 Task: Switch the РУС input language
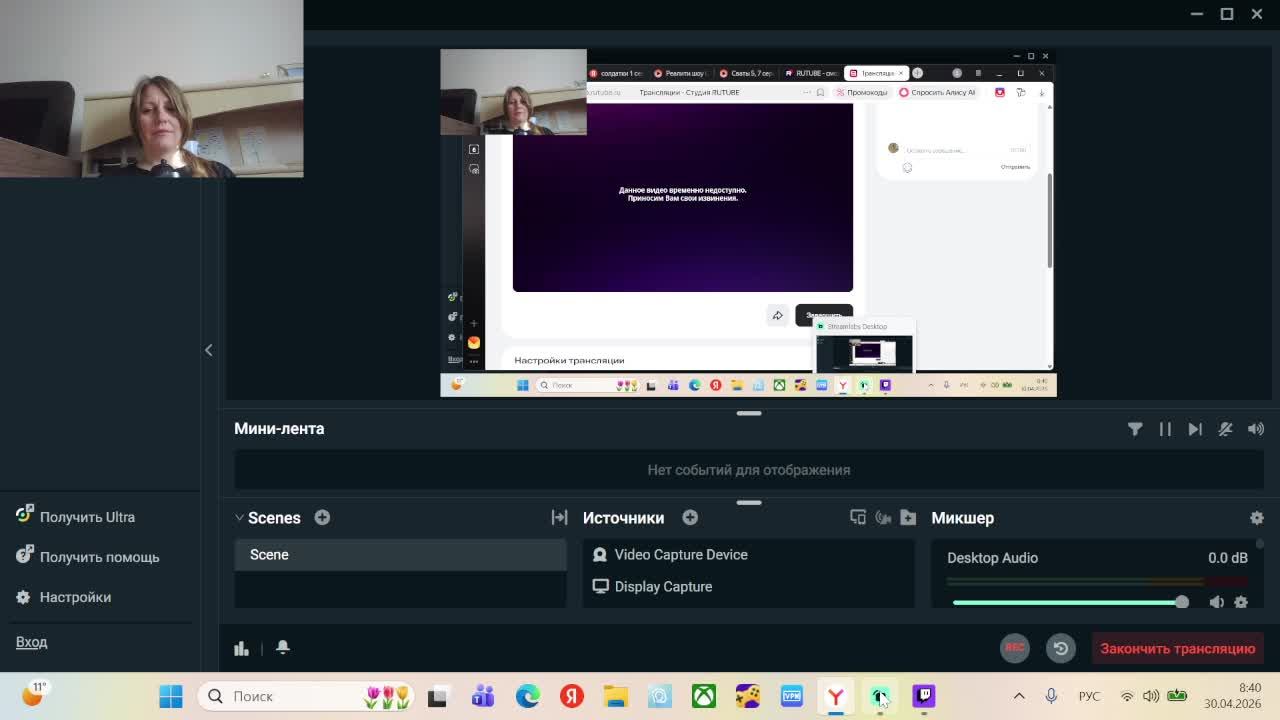(1089, 696)
